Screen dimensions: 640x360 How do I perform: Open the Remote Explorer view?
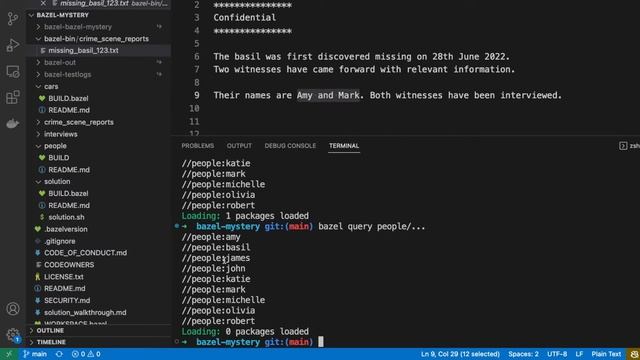pyautogui.click(x=13, y=71)
